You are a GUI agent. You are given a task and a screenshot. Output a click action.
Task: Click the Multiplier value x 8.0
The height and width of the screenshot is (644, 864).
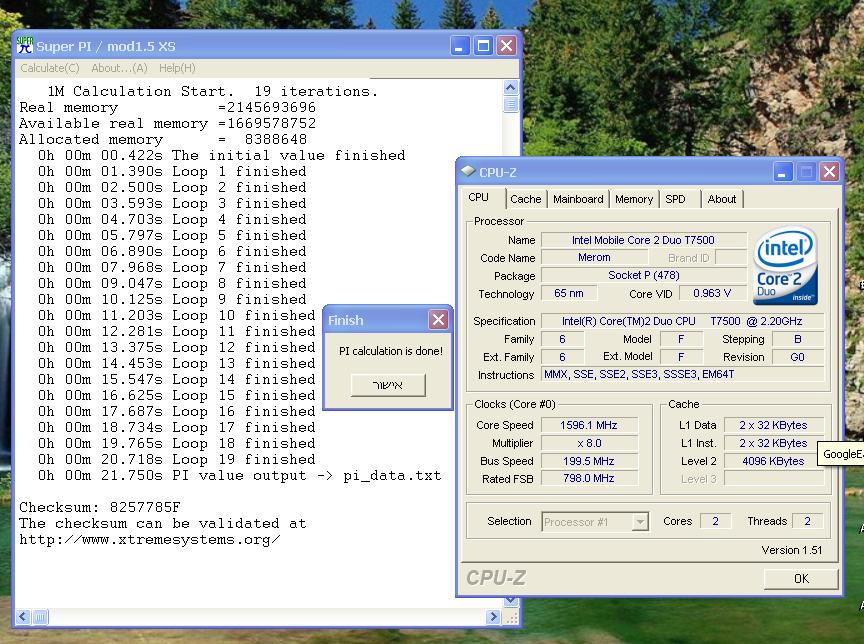tap(588, 443)
